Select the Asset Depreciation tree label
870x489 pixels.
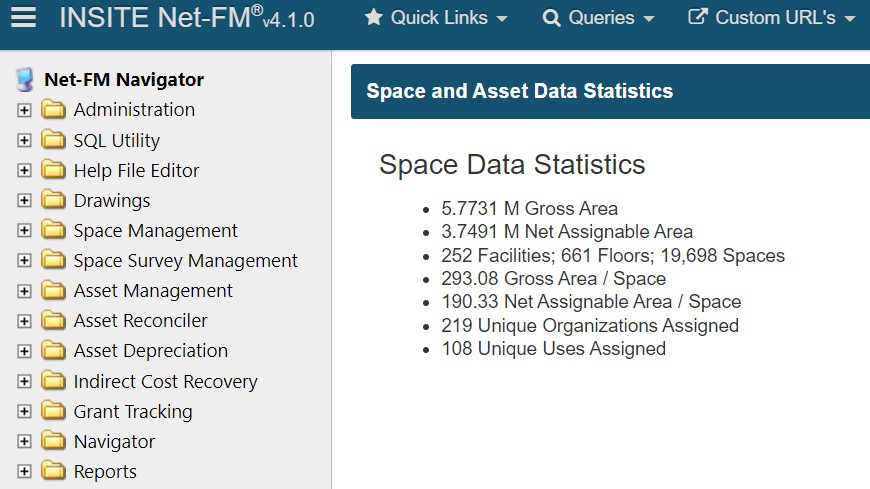point(151,351)
